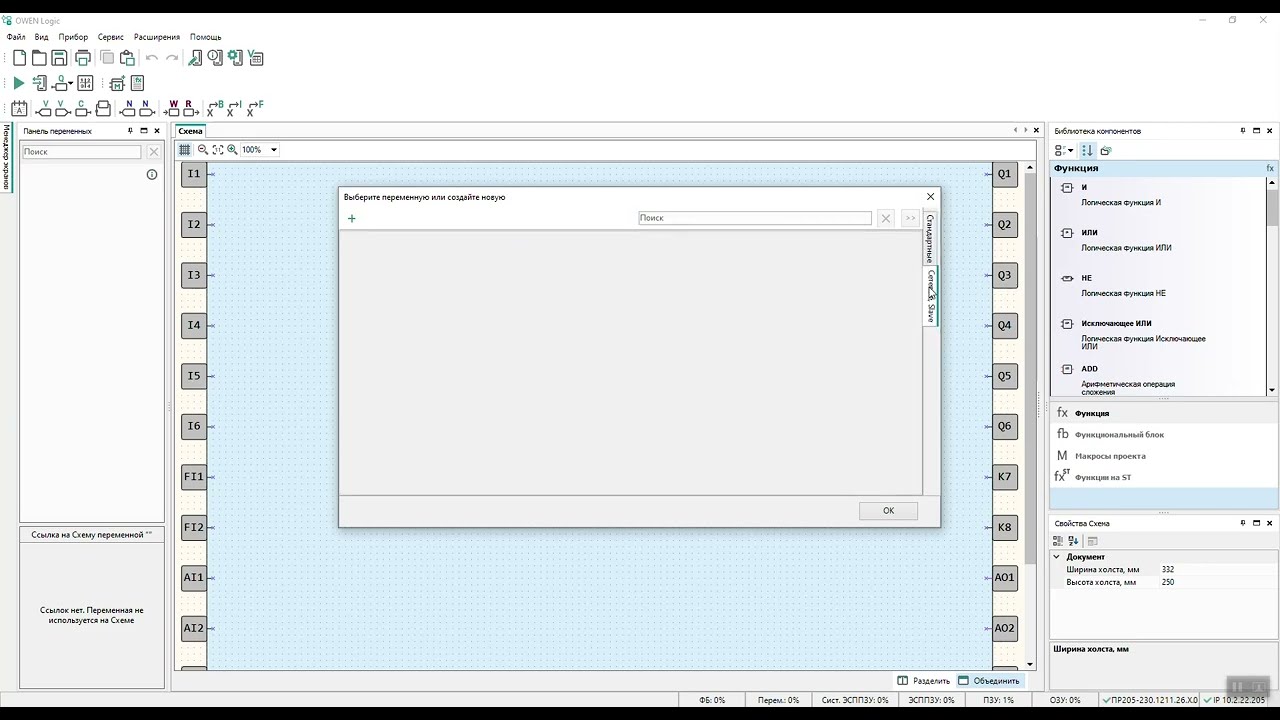Create an ST function with the fx icon
Screen dimensions: 1280x720
(x=137, y=84)
